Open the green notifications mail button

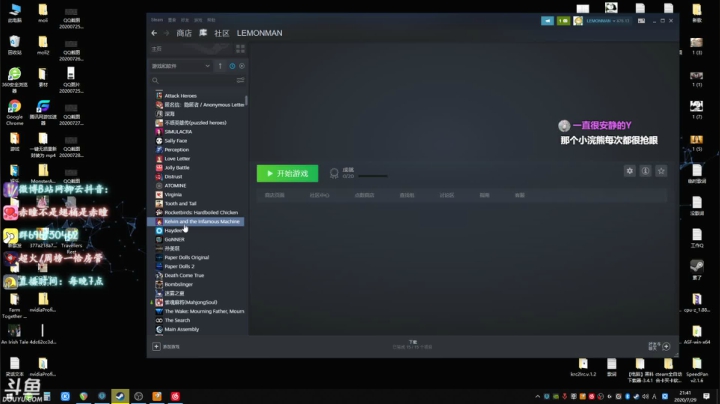563,21
